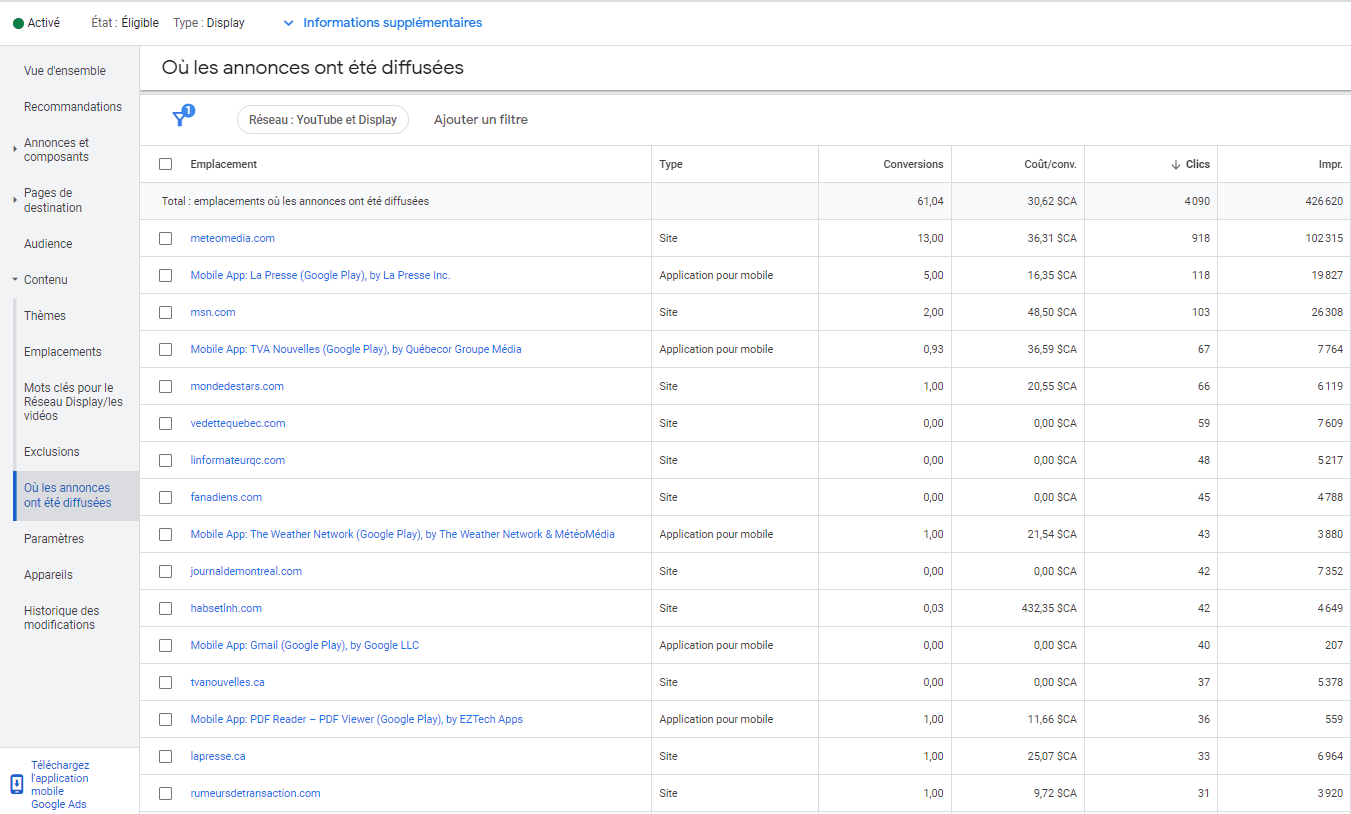Open The Weather Network app link
This screenshot has height=814, width=1351.
403,534
